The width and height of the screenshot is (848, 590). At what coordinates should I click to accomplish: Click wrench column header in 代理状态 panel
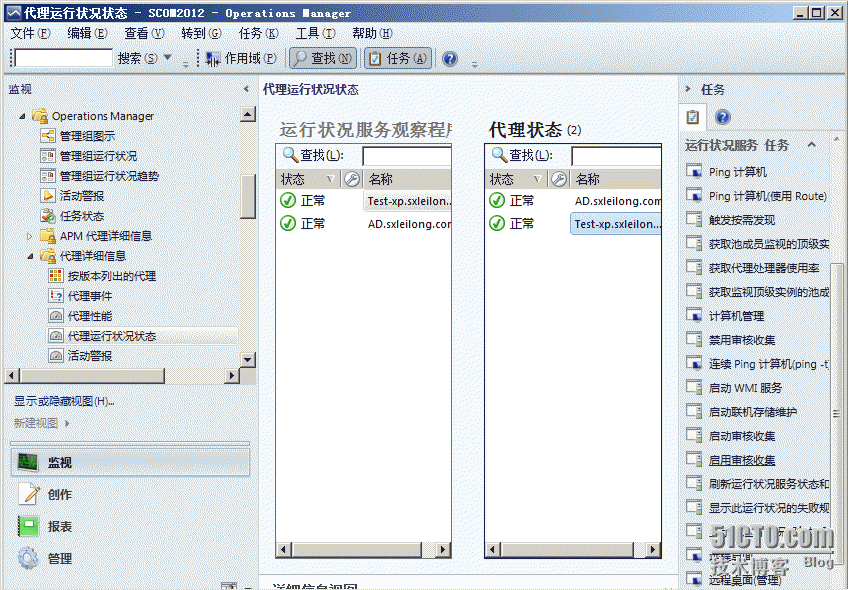click(x=559, y=179)
